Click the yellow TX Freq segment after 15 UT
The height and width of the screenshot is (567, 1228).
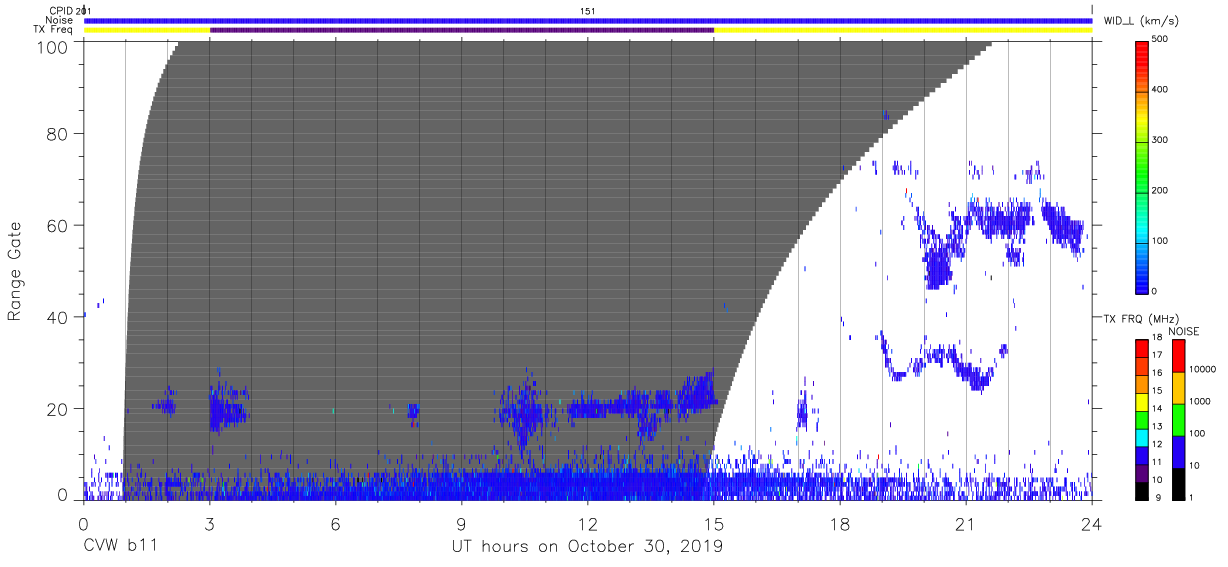pos(903,30)
